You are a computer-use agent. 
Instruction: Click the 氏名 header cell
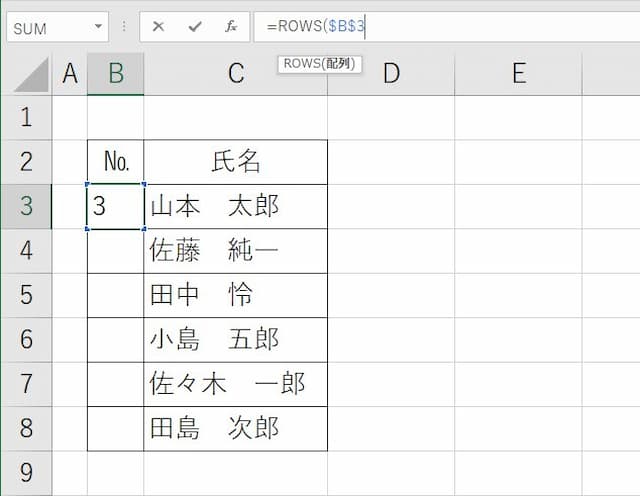pos(236,162)
